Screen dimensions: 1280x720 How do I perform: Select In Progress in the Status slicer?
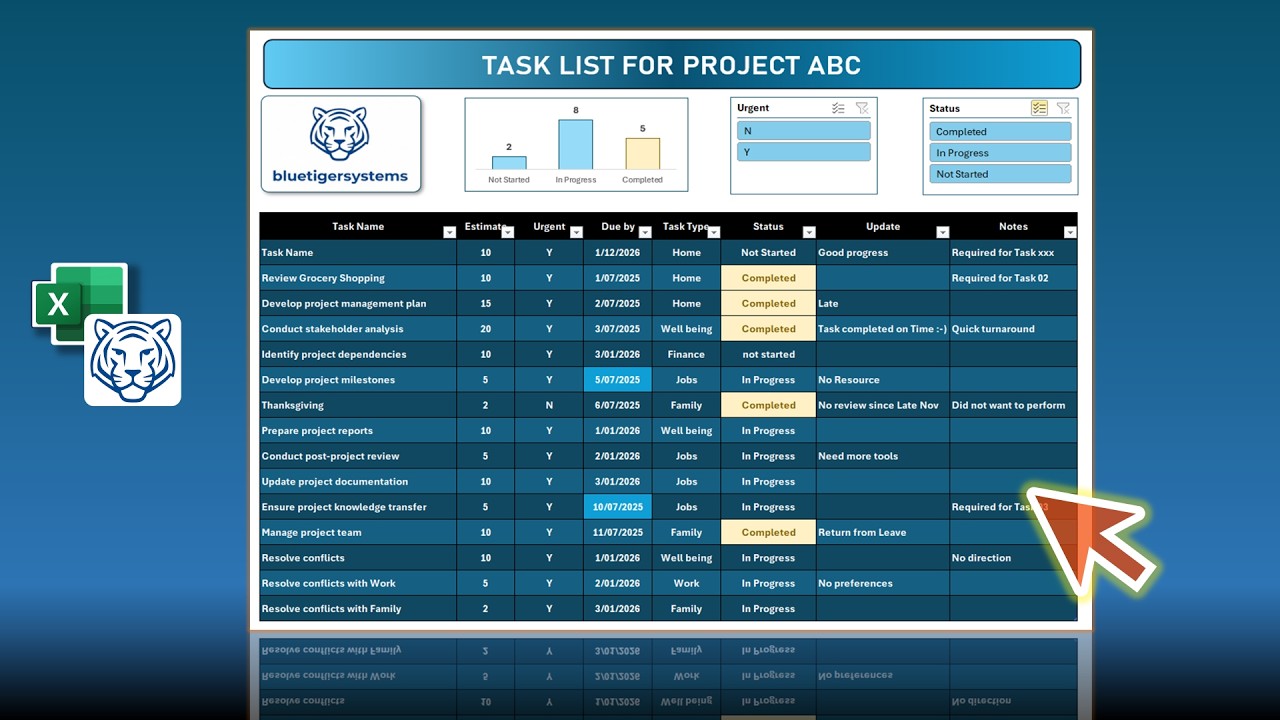tap(1000, 153)
